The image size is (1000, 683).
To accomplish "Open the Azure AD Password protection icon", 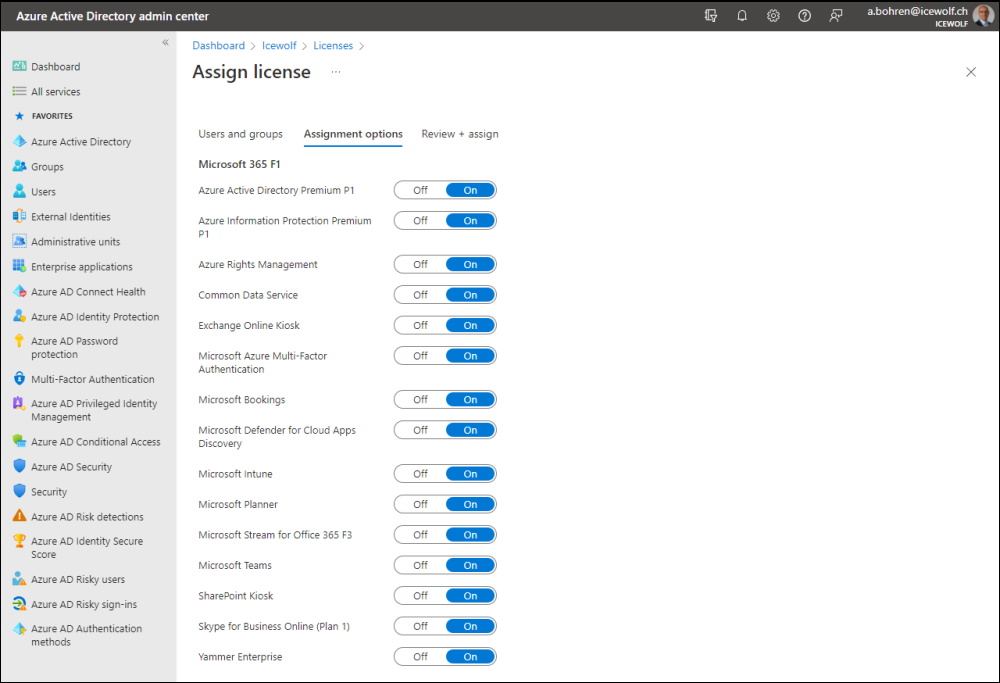I will coord(19,341).
